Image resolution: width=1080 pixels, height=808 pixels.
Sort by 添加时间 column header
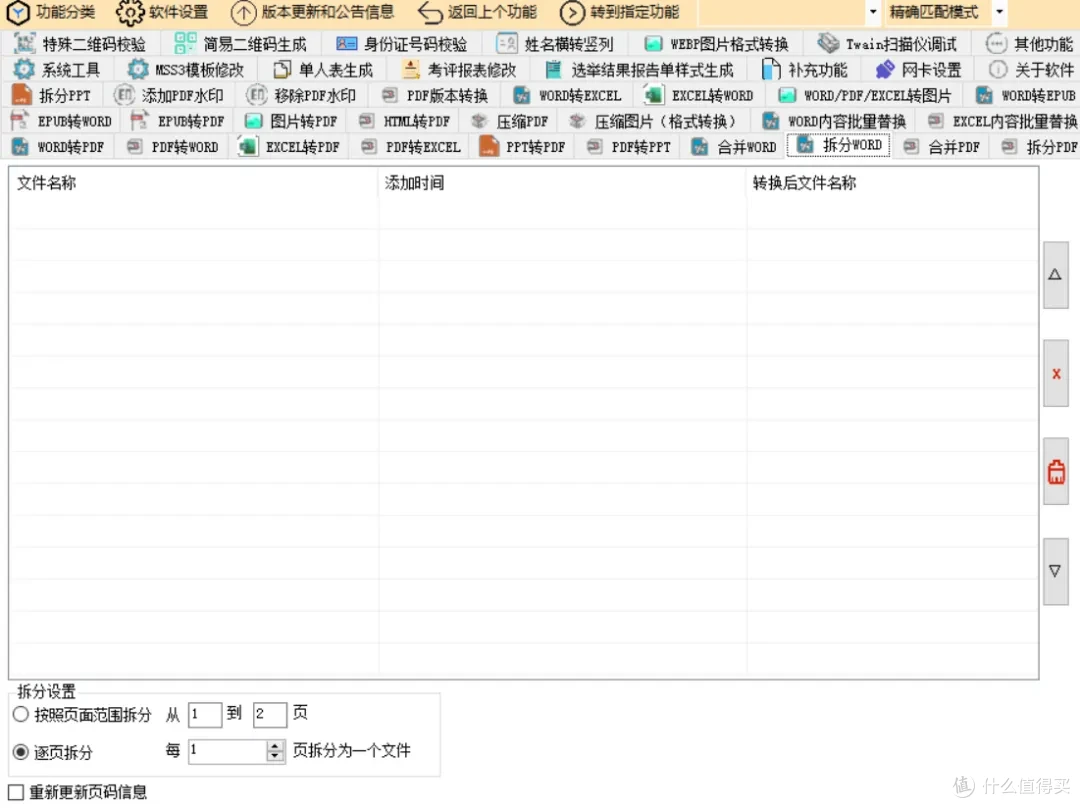(x=562, y=183)
